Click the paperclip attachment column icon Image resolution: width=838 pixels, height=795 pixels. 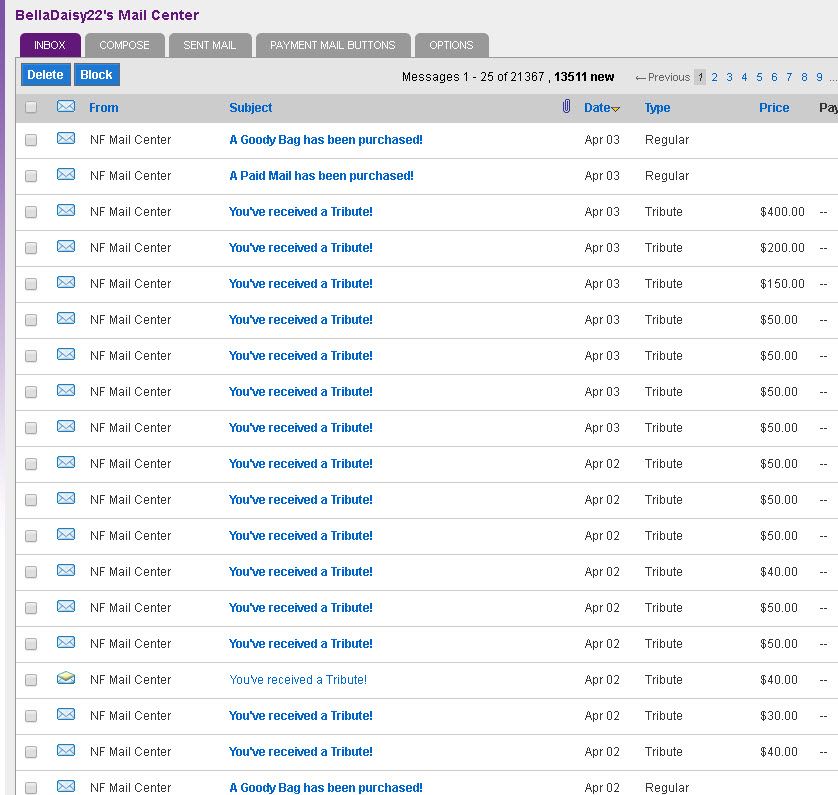click(x=567, y=106)
